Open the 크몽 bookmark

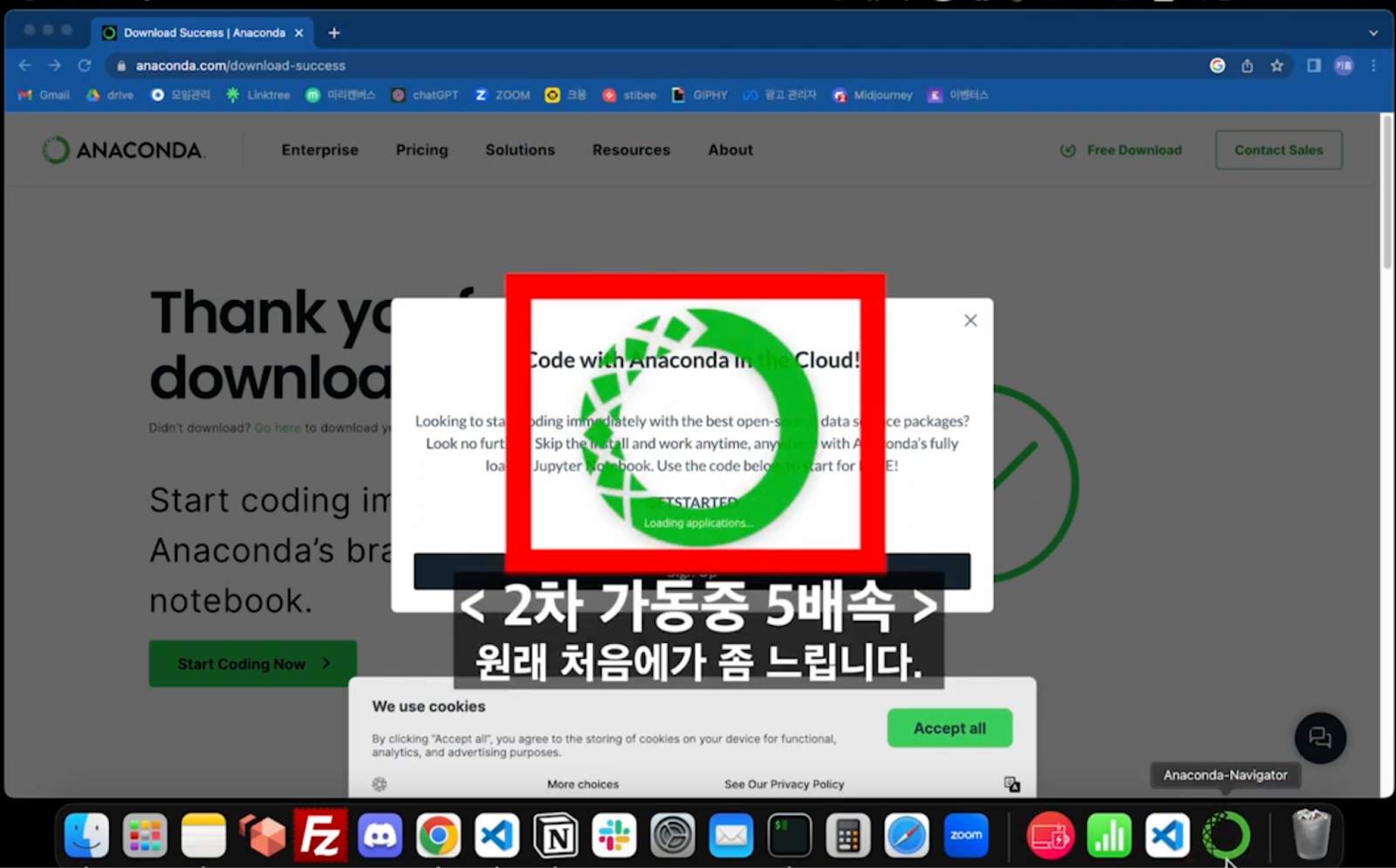tap(565, 95)
